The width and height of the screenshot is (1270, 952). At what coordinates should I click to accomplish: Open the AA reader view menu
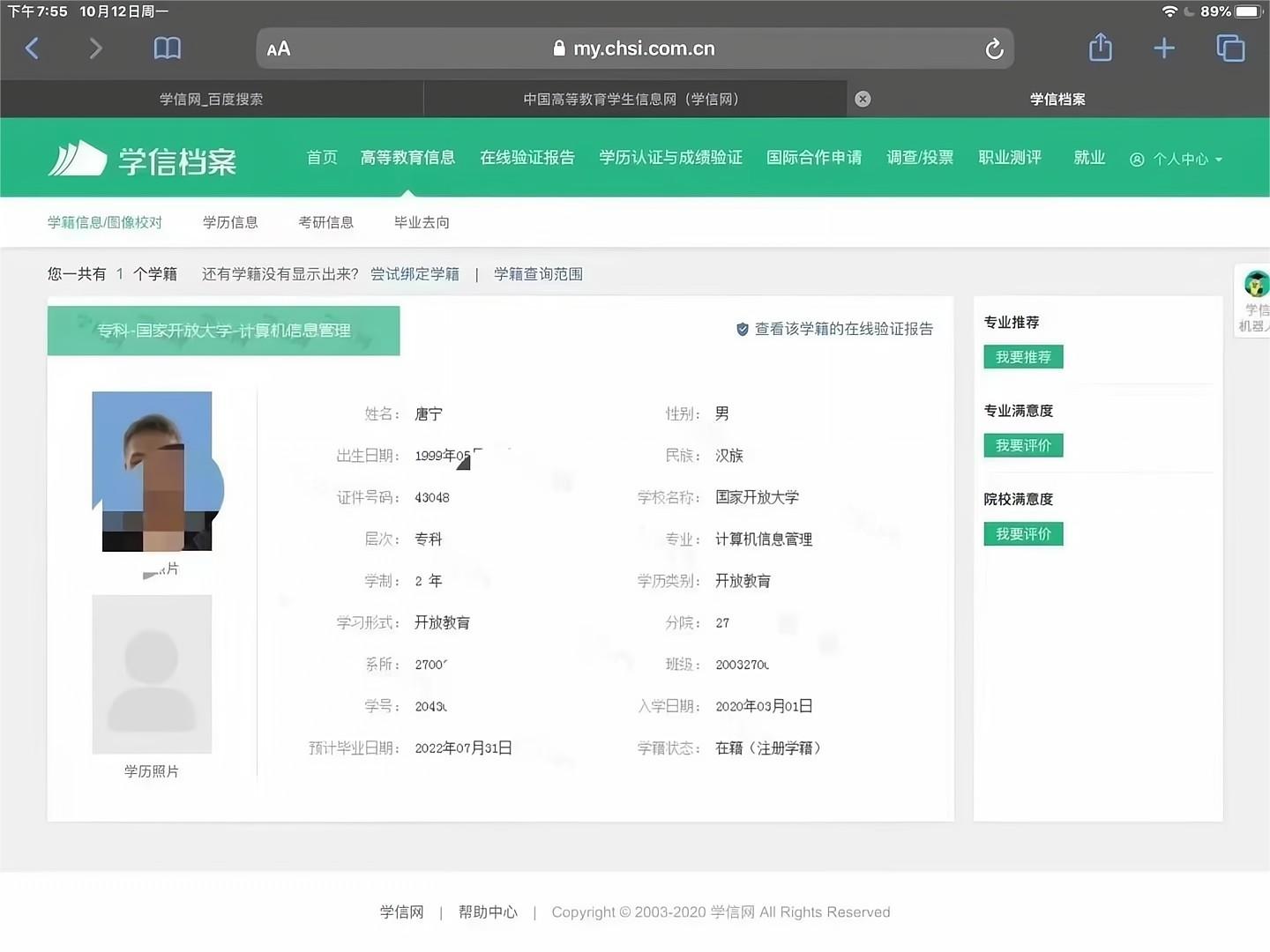point(279,49)
